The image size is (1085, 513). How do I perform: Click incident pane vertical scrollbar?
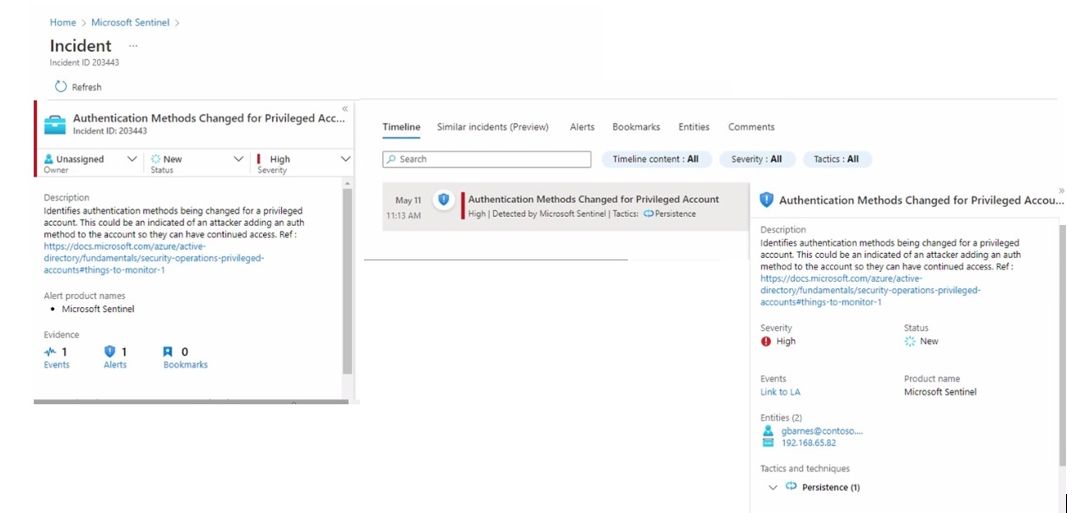coord(347,280)
